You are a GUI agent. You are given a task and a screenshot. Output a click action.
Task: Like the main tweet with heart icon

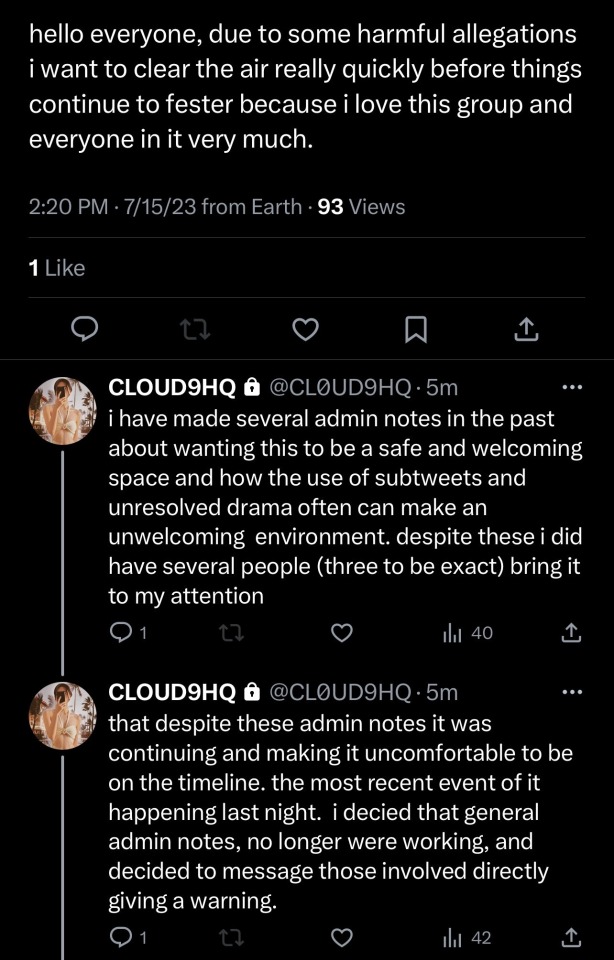(x=305, y=328)
